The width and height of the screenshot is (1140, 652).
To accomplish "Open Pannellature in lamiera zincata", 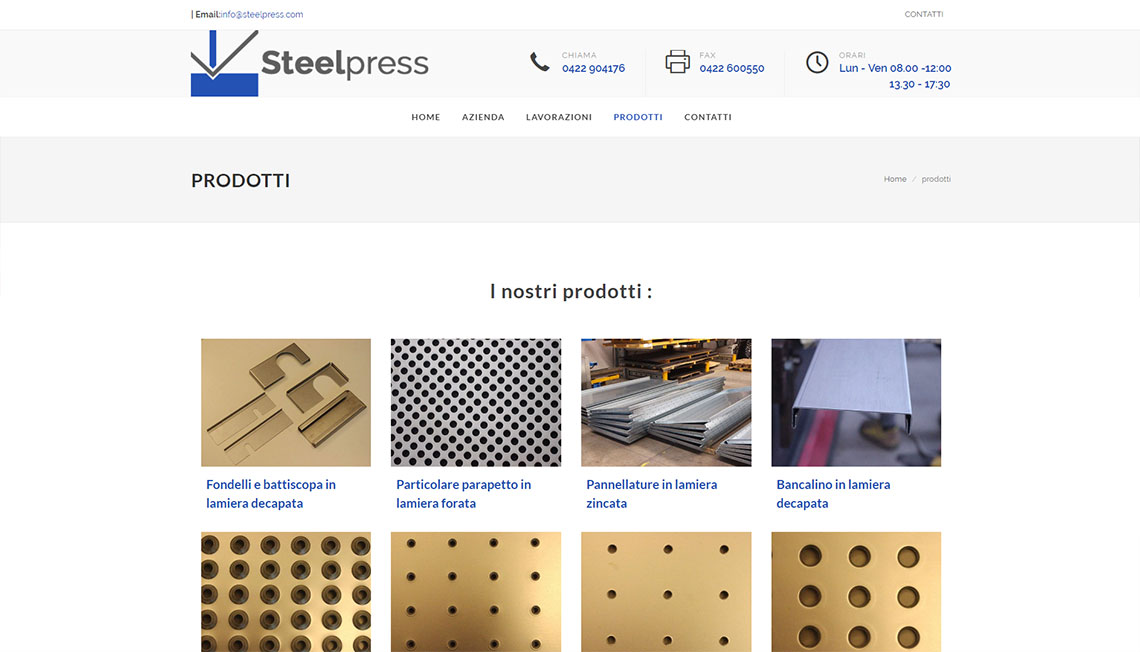I will pyautogui.click(x=652, y=494).
